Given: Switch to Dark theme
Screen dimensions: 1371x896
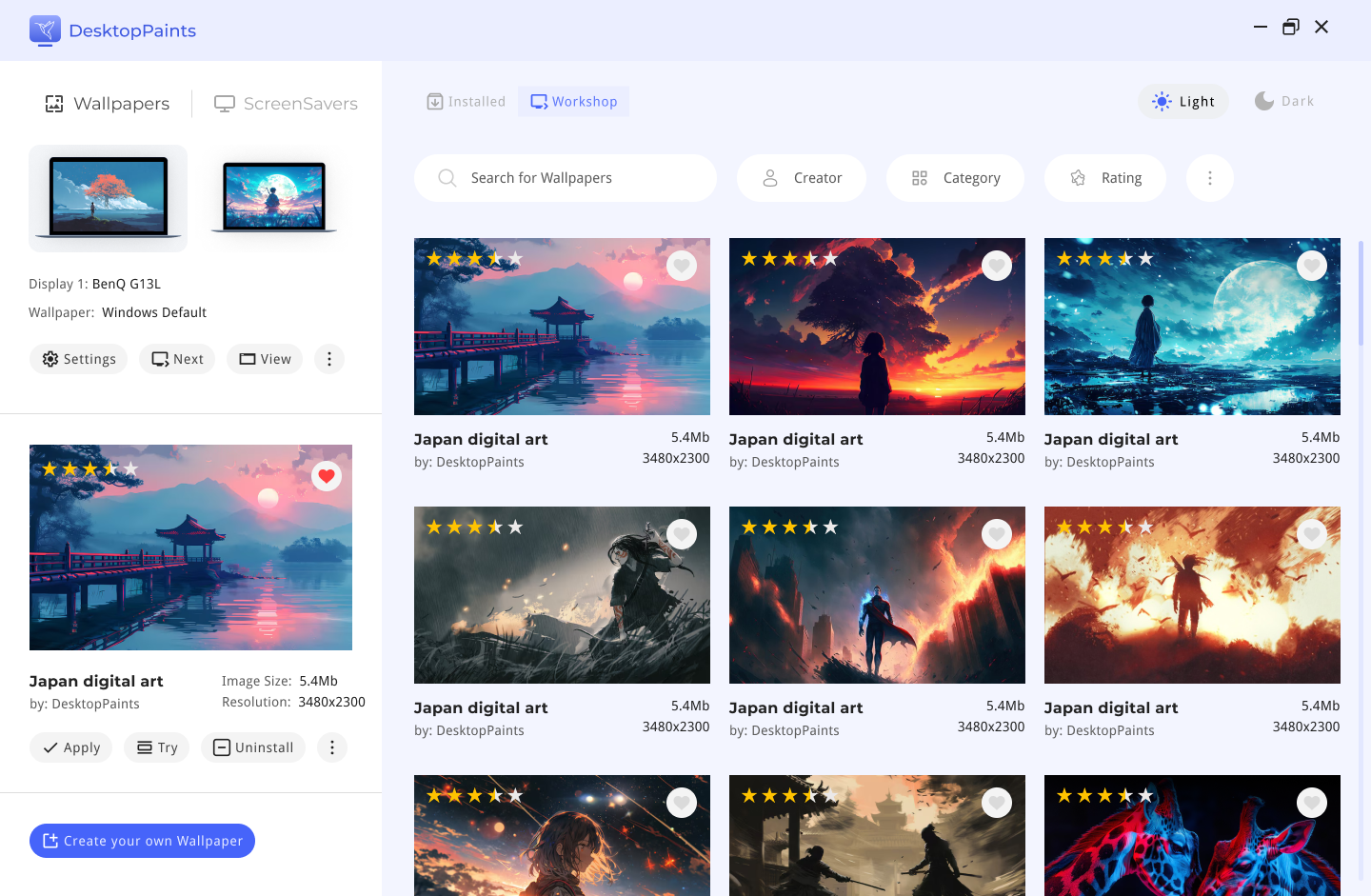Looking at the screenshot, I should [1284, 102].
